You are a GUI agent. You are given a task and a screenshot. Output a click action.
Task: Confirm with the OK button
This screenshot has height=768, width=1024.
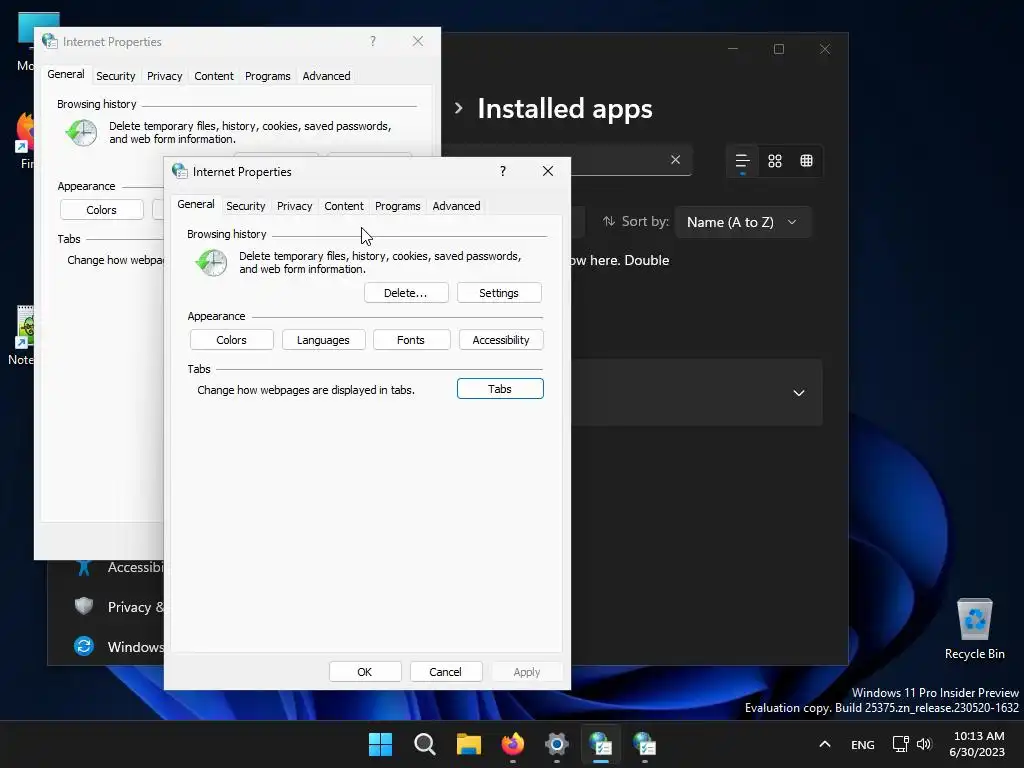pos(364,671)
